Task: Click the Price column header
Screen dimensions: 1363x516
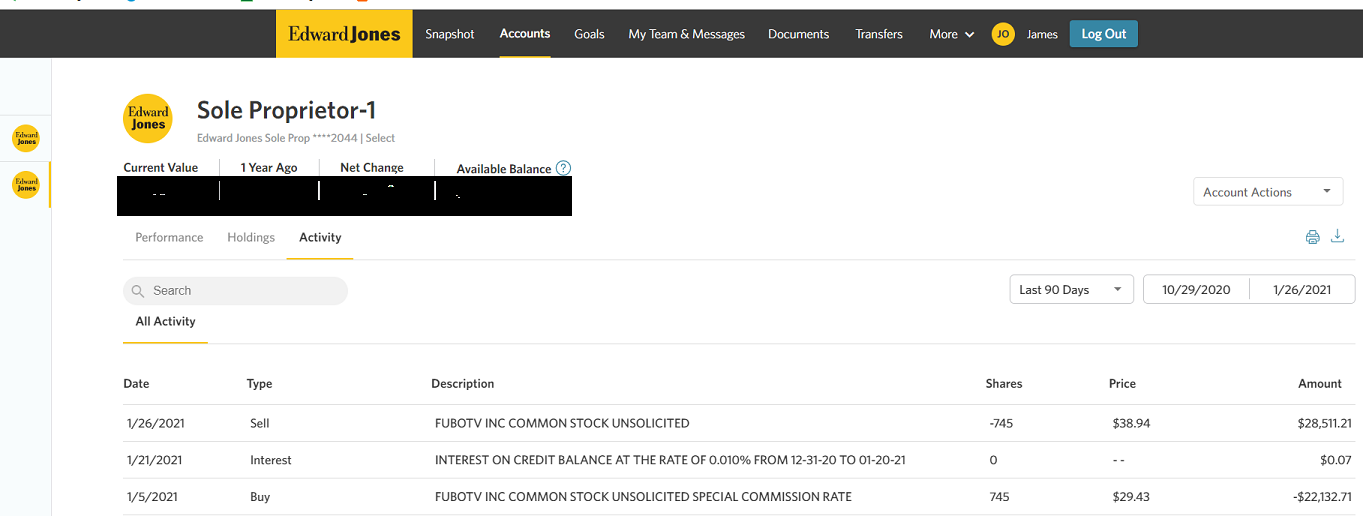Action: click(1122, 384)
